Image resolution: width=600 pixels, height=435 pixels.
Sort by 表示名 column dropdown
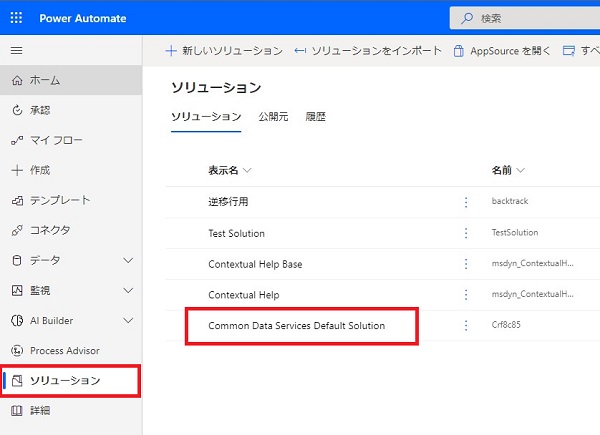[x=230, y=170]
